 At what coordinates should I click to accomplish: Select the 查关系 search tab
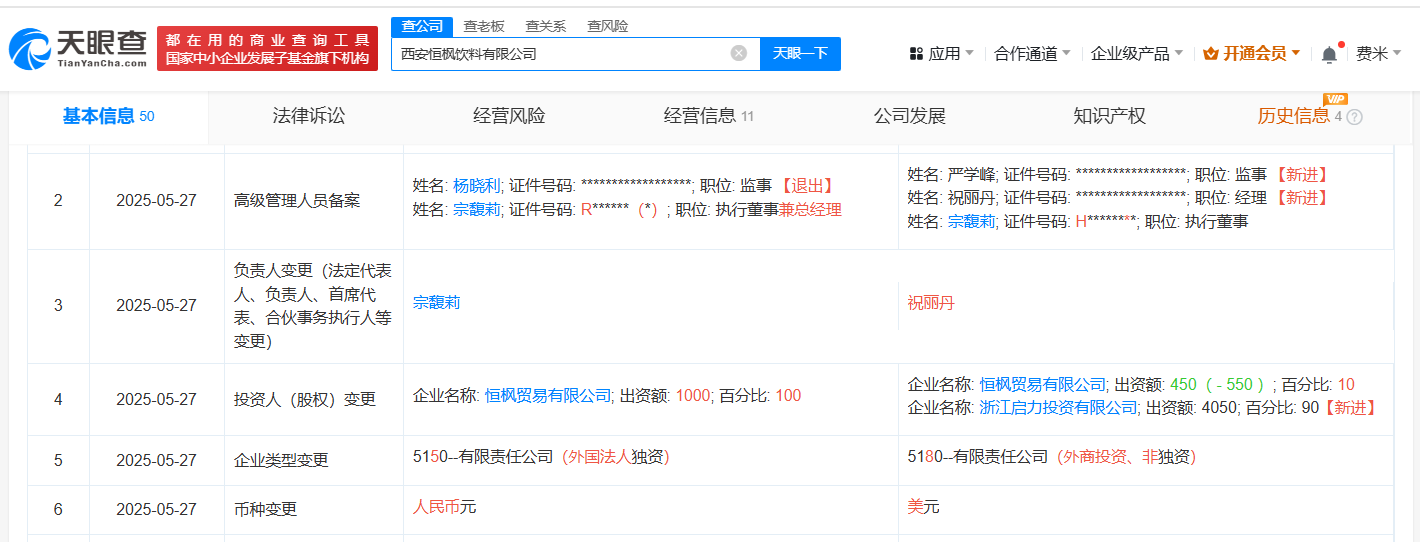tap(545, 26)
